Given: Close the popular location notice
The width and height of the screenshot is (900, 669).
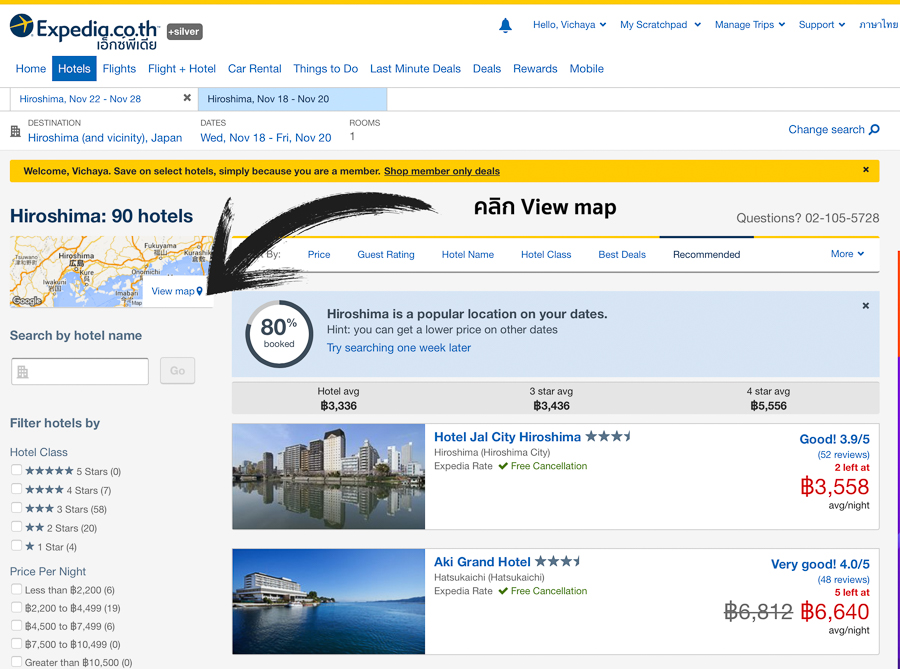Looking at the screenshot, I should click(866, 306).
